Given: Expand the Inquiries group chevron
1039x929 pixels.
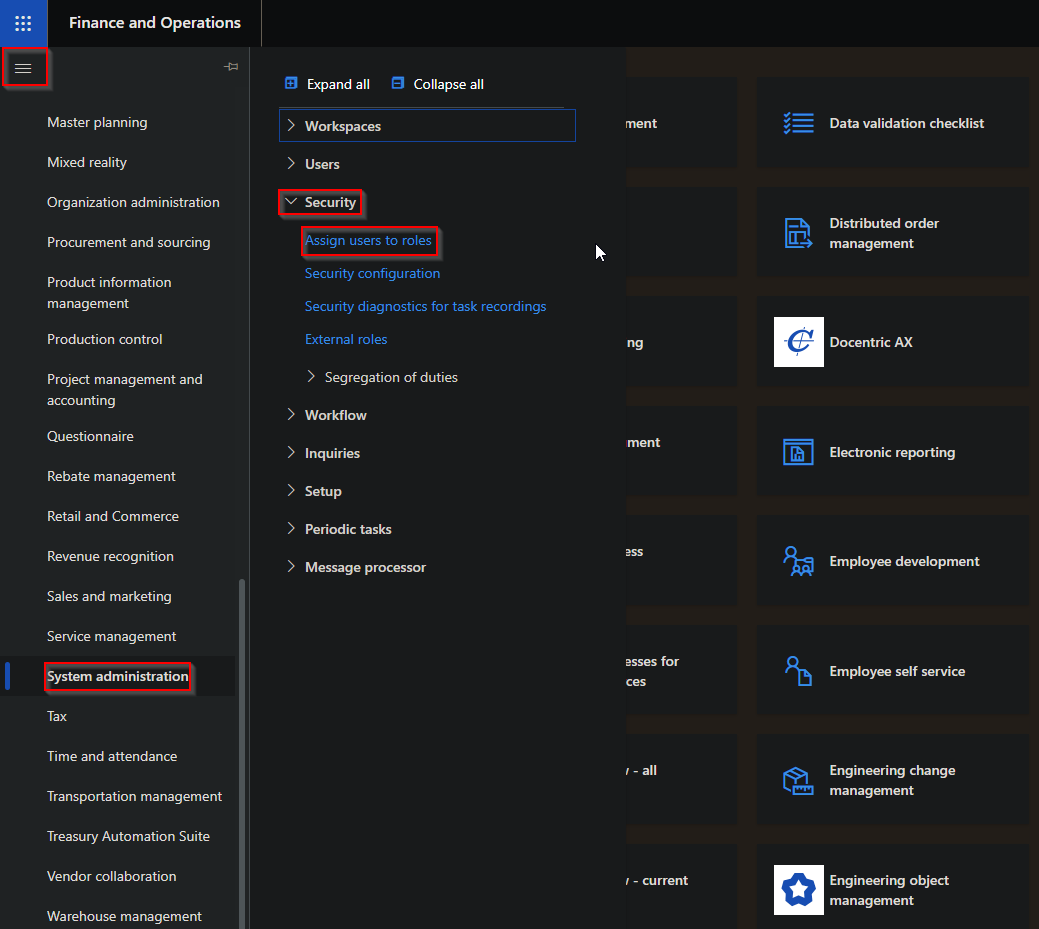Looking at the screenshot, I should (x=291, y=453).
